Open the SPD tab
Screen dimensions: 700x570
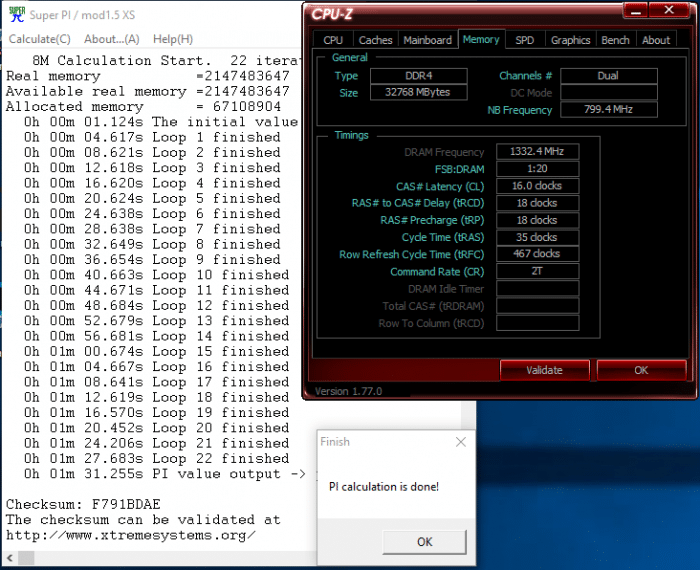point(525,40)
